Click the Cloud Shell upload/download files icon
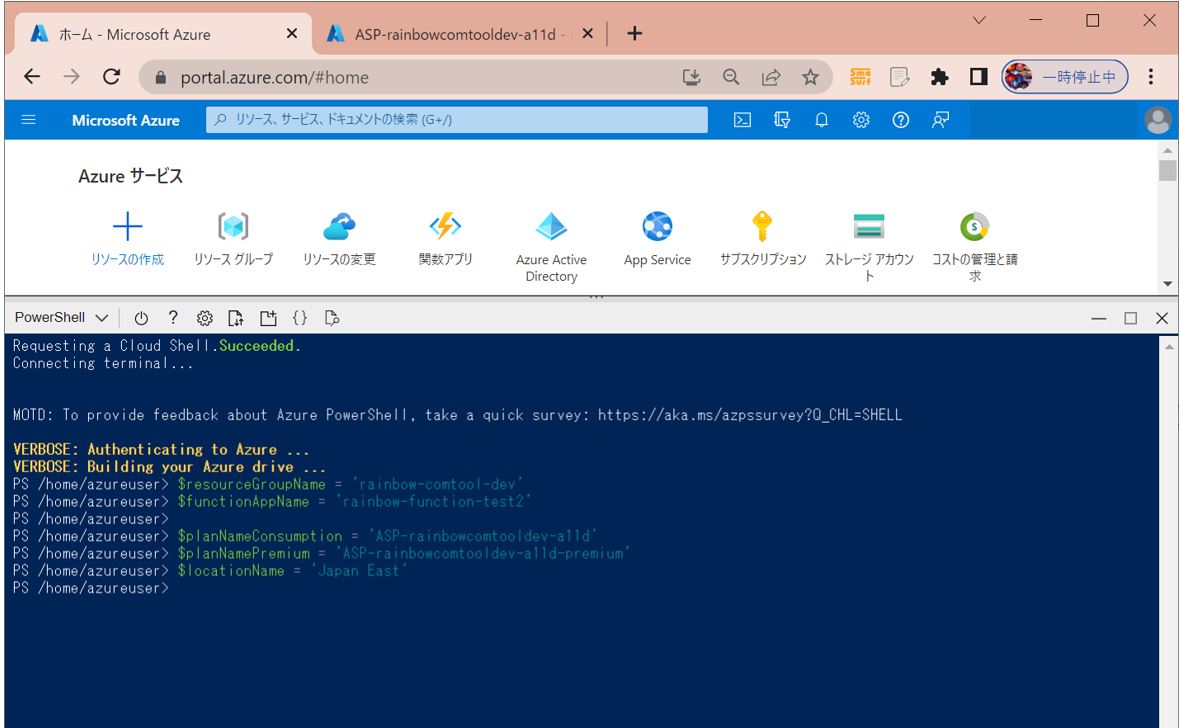 click(236, 318)
